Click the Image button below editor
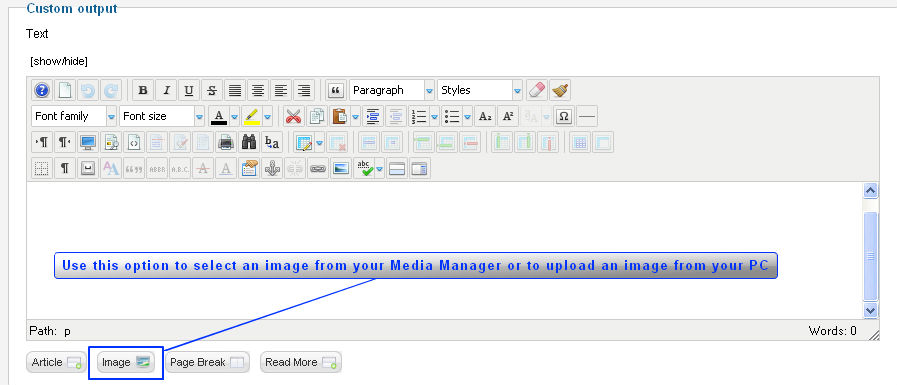Viewport: 897px width, 385px height. pos(126,362)
